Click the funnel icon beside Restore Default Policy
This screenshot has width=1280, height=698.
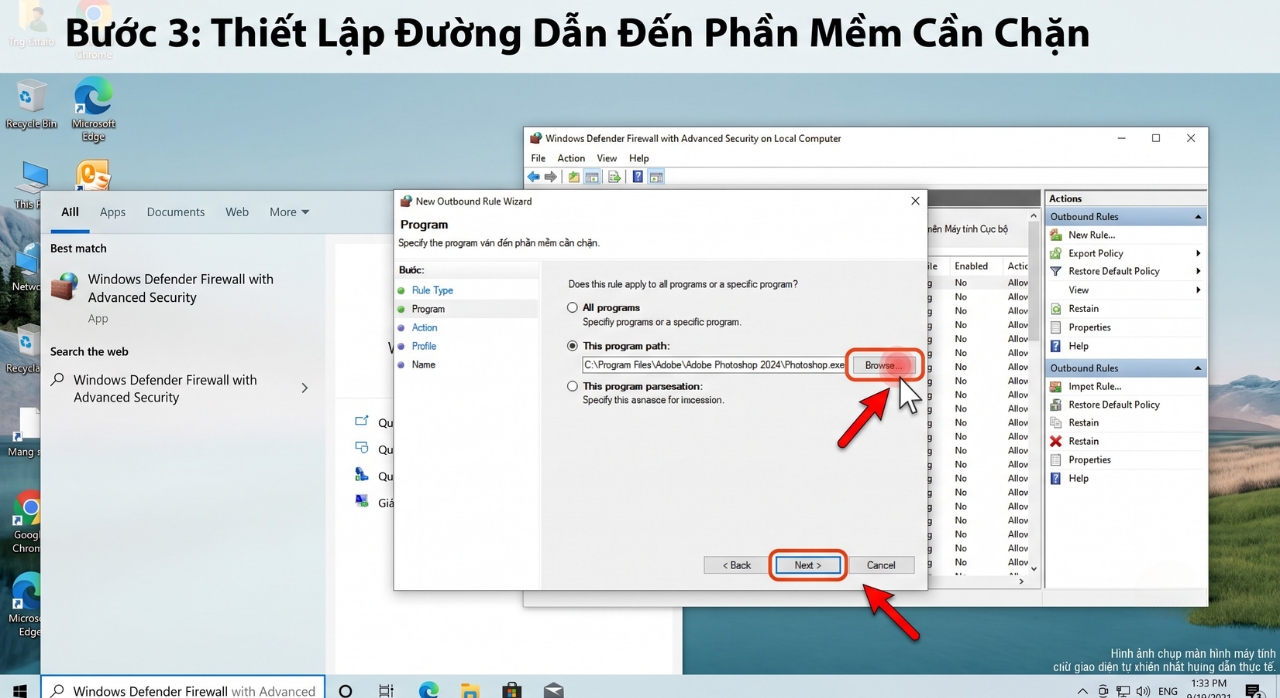tap(1056, 271)
